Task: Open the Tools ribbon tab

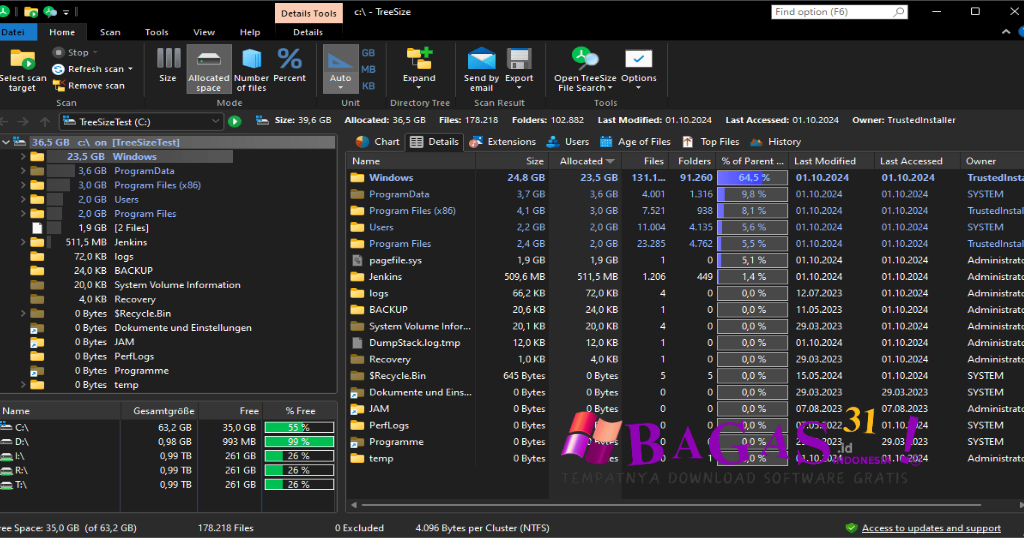Action: [157, 32]
